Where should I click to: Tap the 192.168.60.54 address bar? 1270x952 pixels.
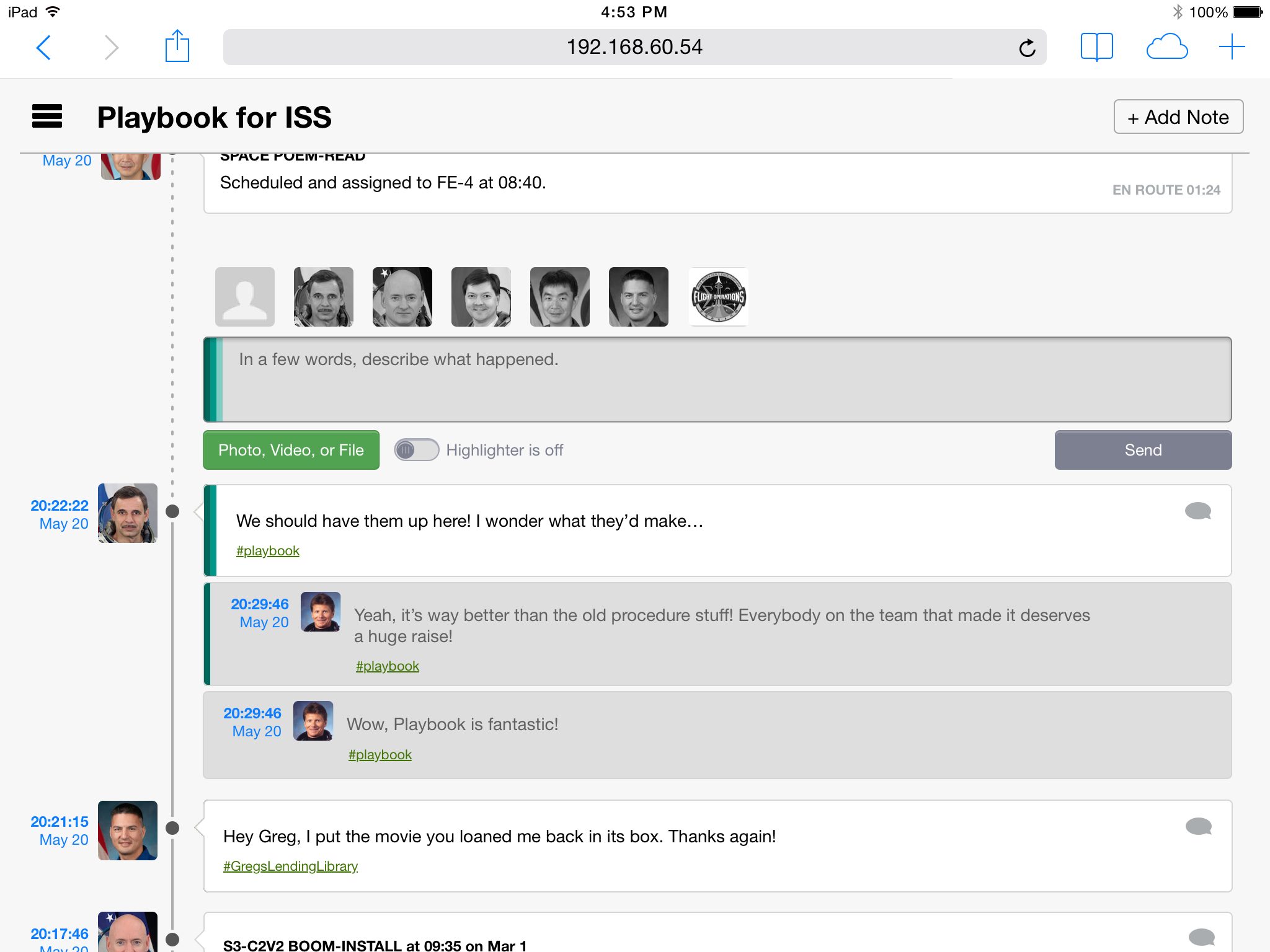click(634, 47)
